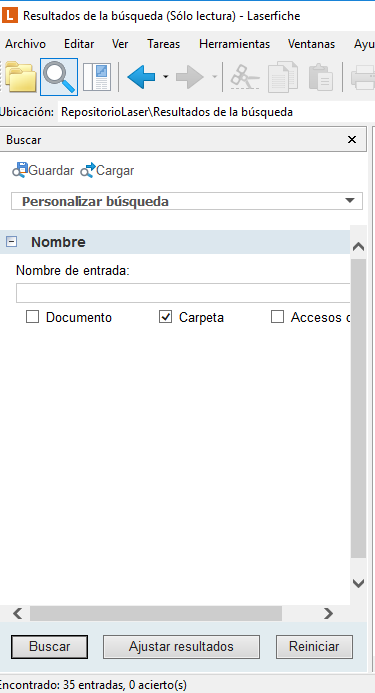
Task: Click the clipboard paste icon
Action: point(321,77)
